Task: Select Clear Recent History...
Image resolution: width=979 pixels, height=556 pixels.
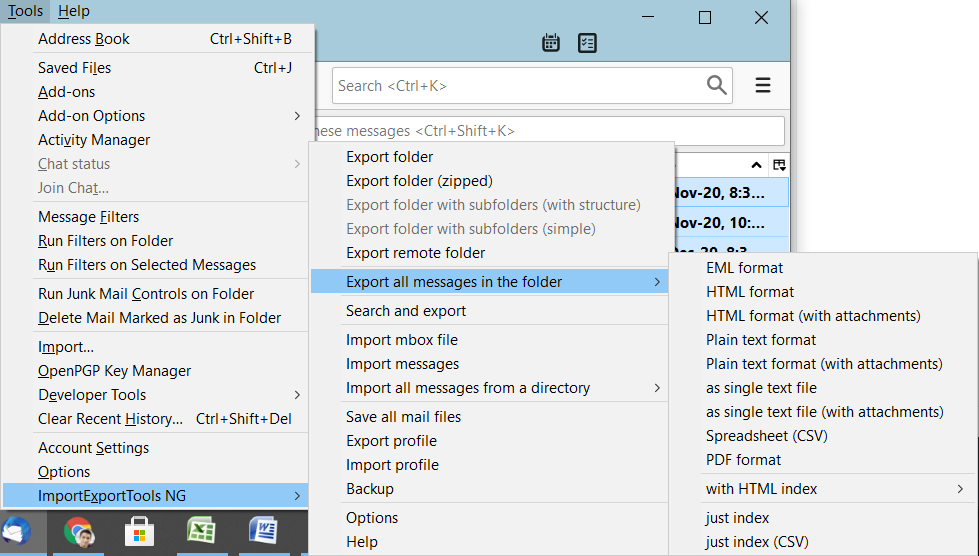Action: coord(156,419)
